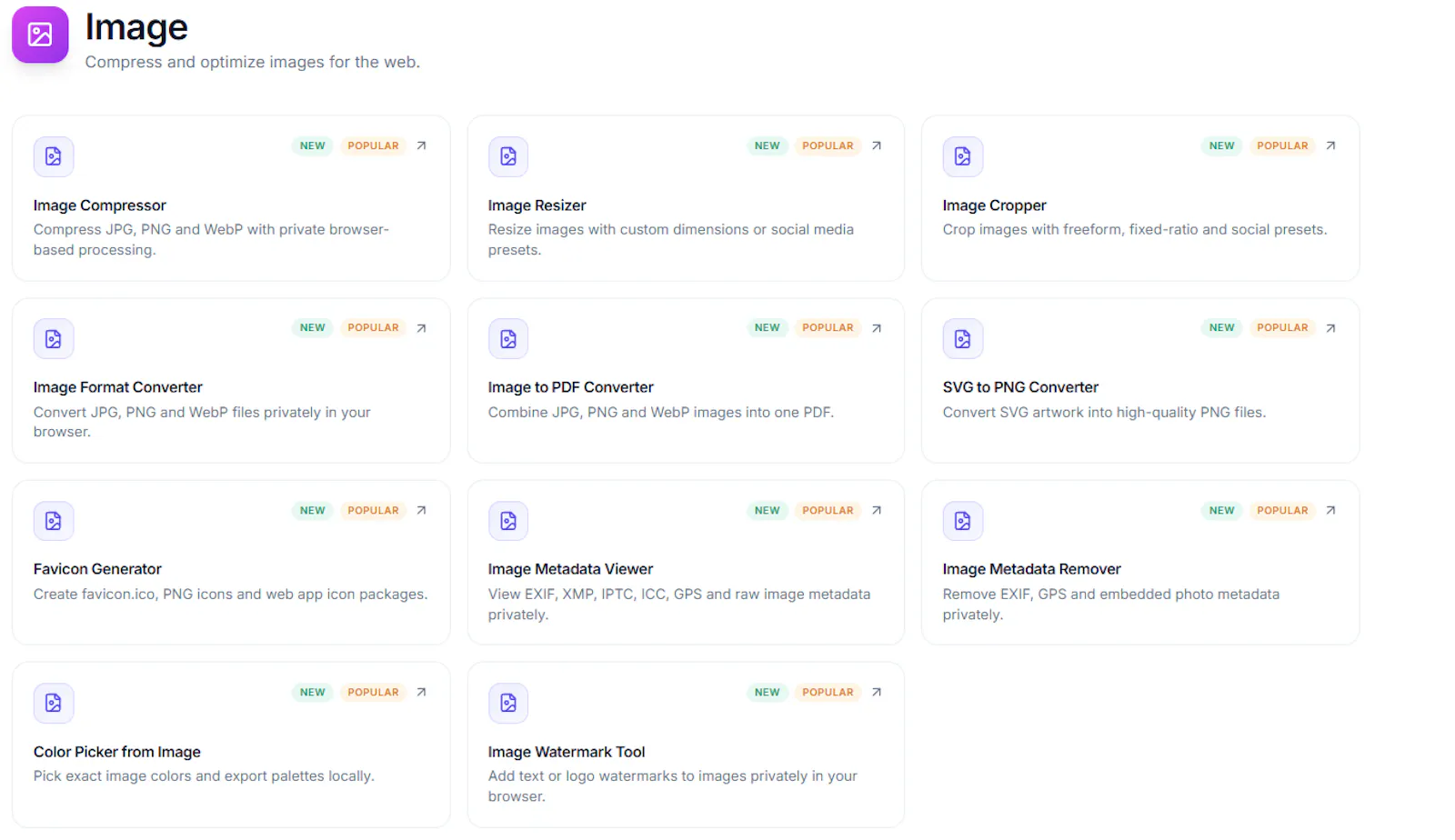
Task: Open the Image Resizer tool title
Action: (x=537, y=205)
